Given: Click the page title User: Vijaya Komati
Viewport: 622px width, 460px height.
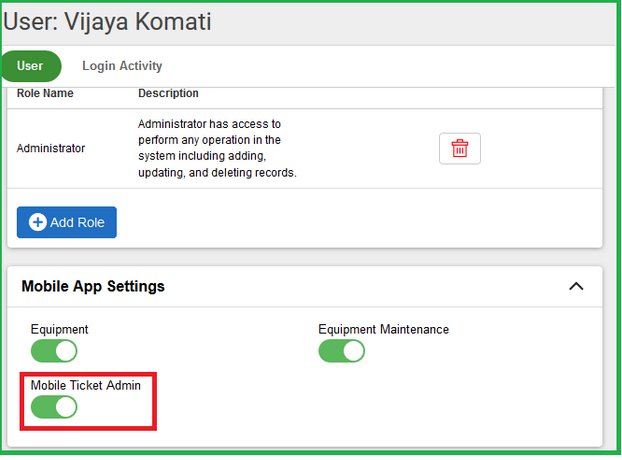Looking at the screenshot, I should (x=108, y=21).
